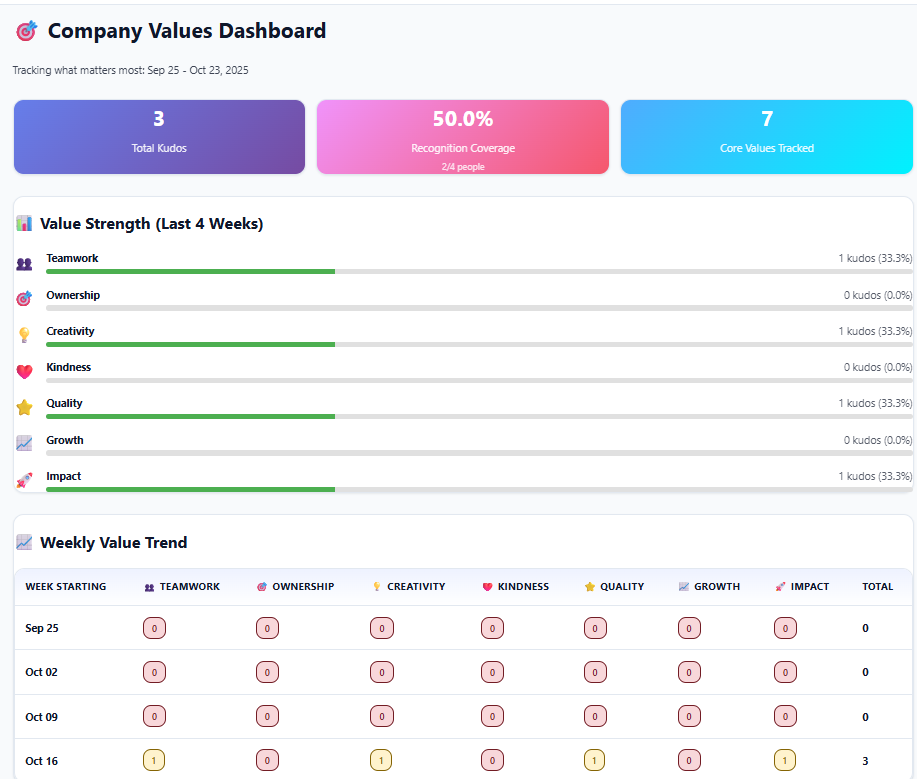Select the growth chart icon next to Growth
Viewport: 917px width, 779px height.
point(22,443)
